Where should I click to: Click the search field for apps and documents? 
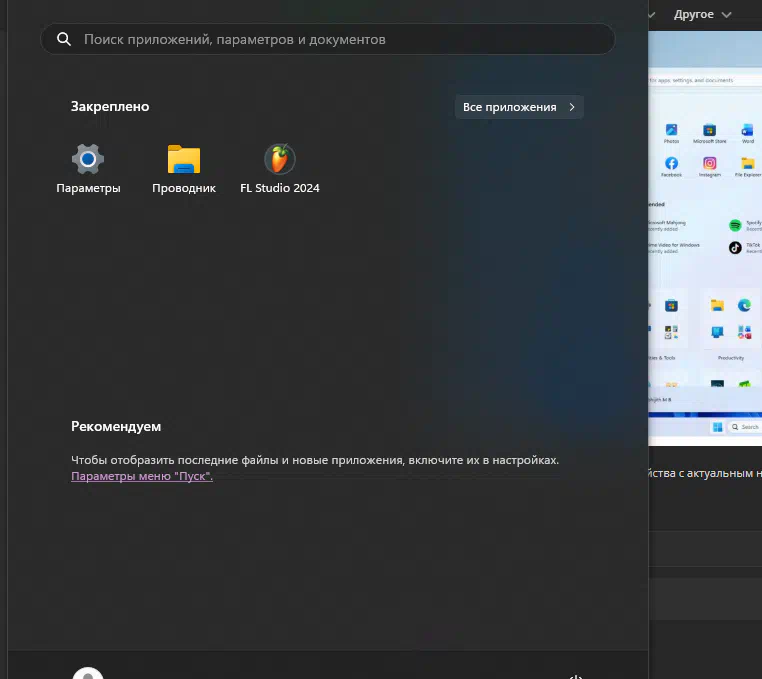coord(330,39)
